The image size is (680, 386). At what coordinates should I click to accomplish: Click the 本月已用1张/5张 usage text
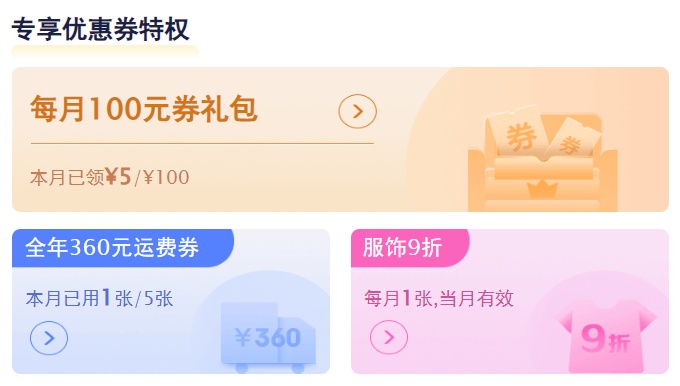[99, 298]
